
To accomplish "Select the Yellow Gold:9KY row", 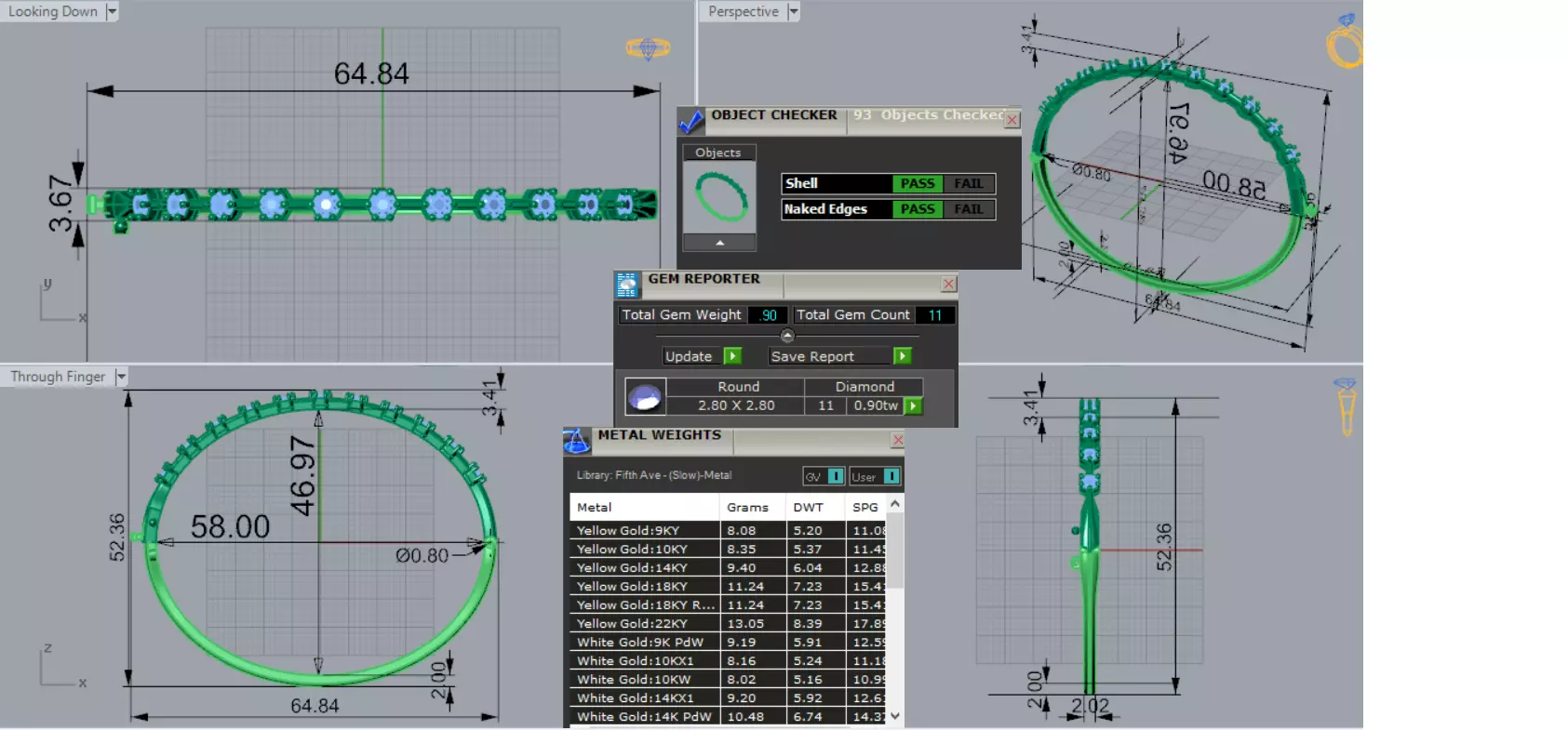I will (x=728, y=530).
